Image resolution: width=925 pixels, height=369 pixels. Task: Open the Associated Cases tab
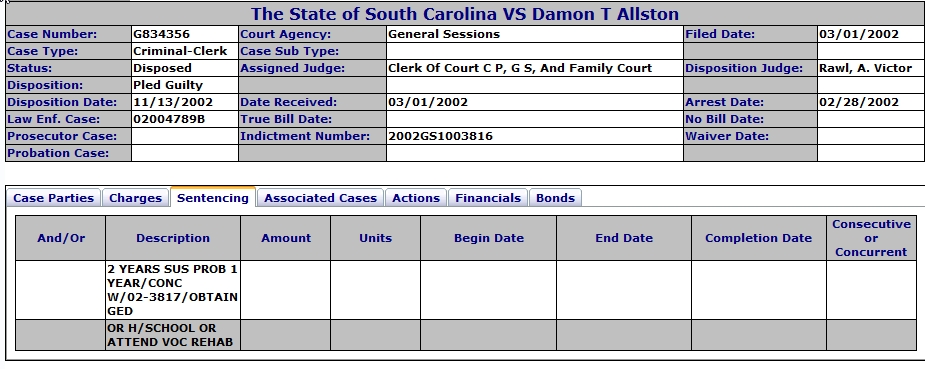320,198
